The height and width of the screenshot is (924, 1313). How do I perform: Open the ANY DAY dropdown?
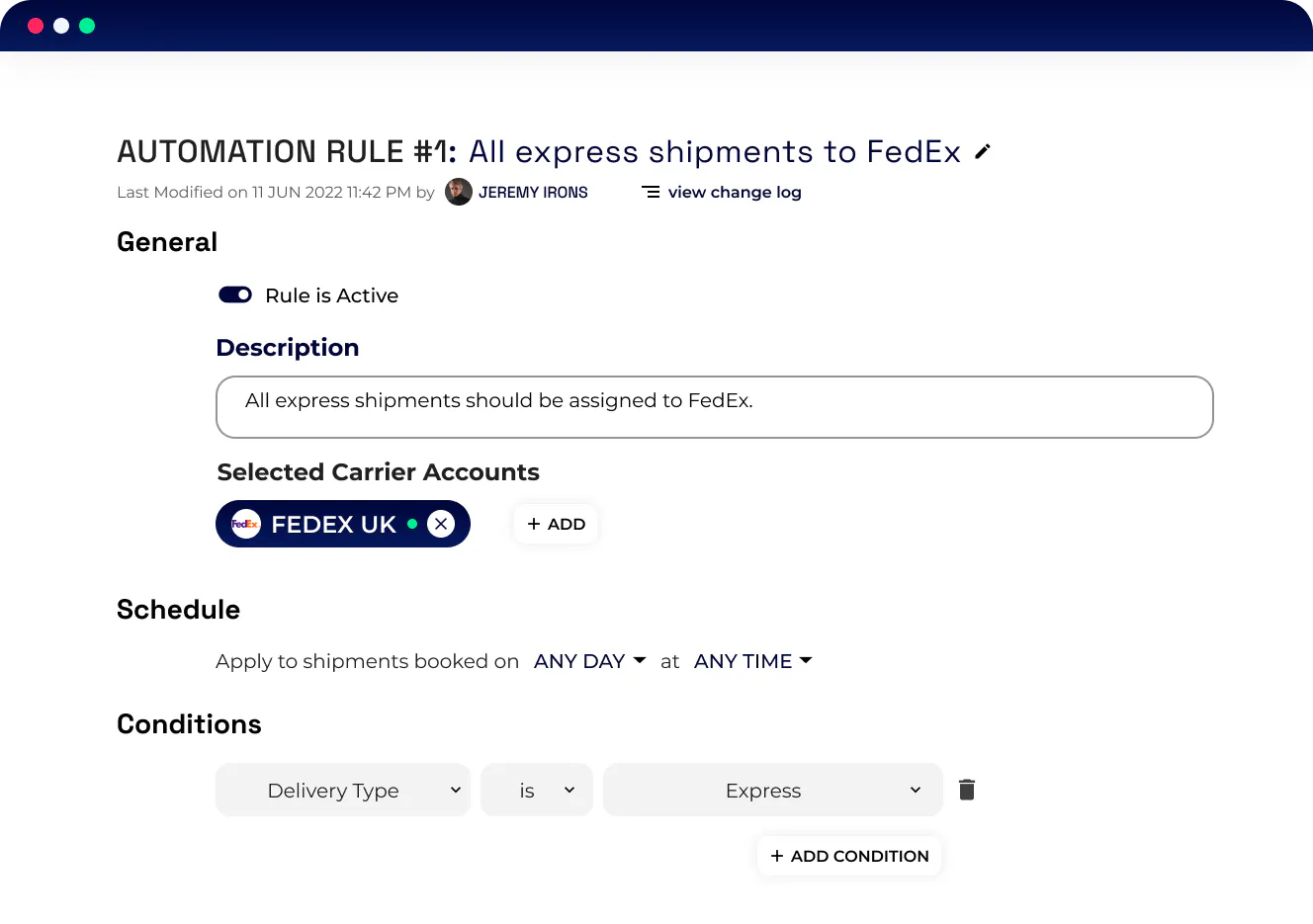(589, 661)
